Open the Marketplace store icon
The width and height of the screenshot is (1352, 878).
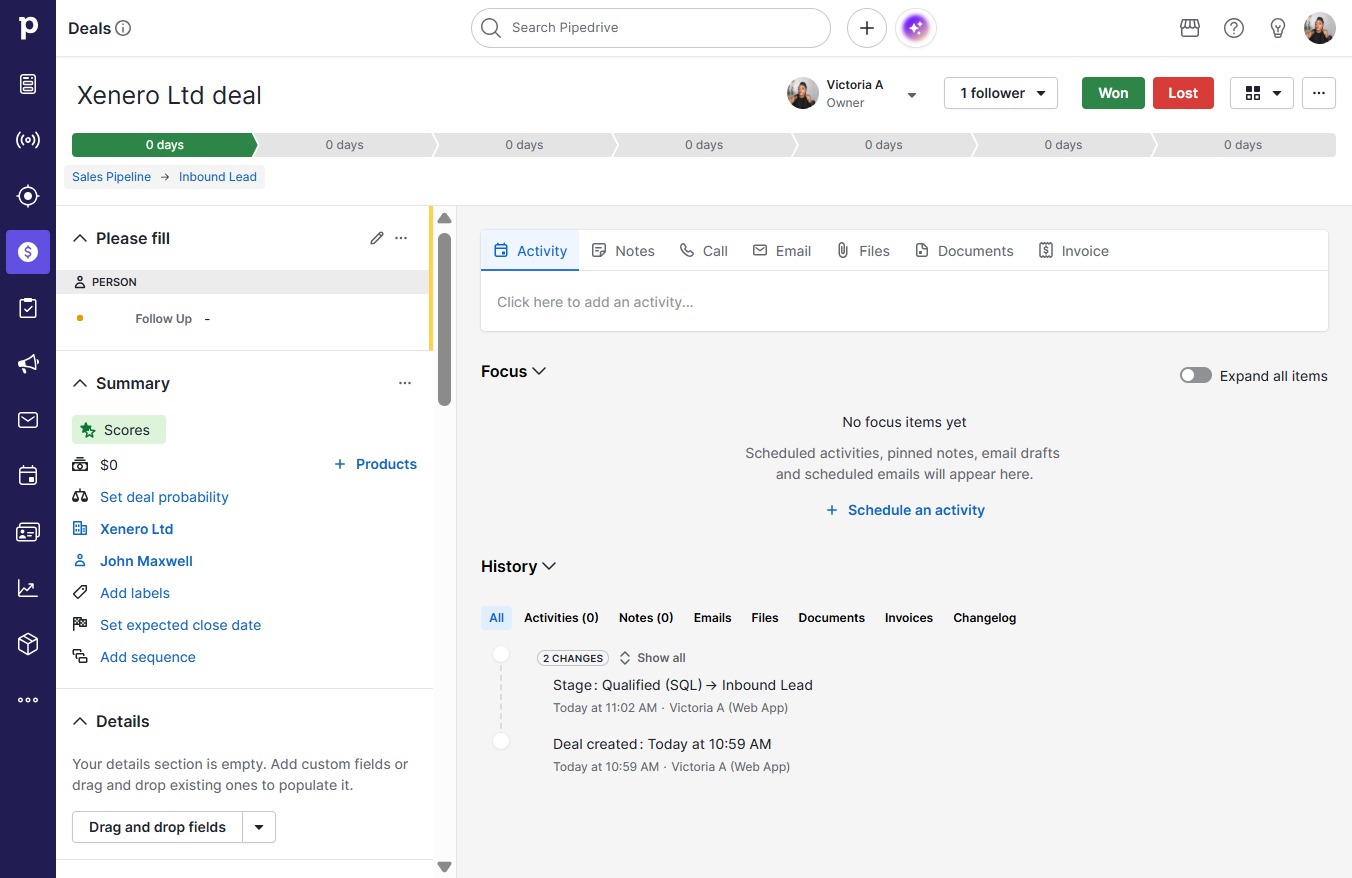pyautogui.click(x=1190, y=28)
